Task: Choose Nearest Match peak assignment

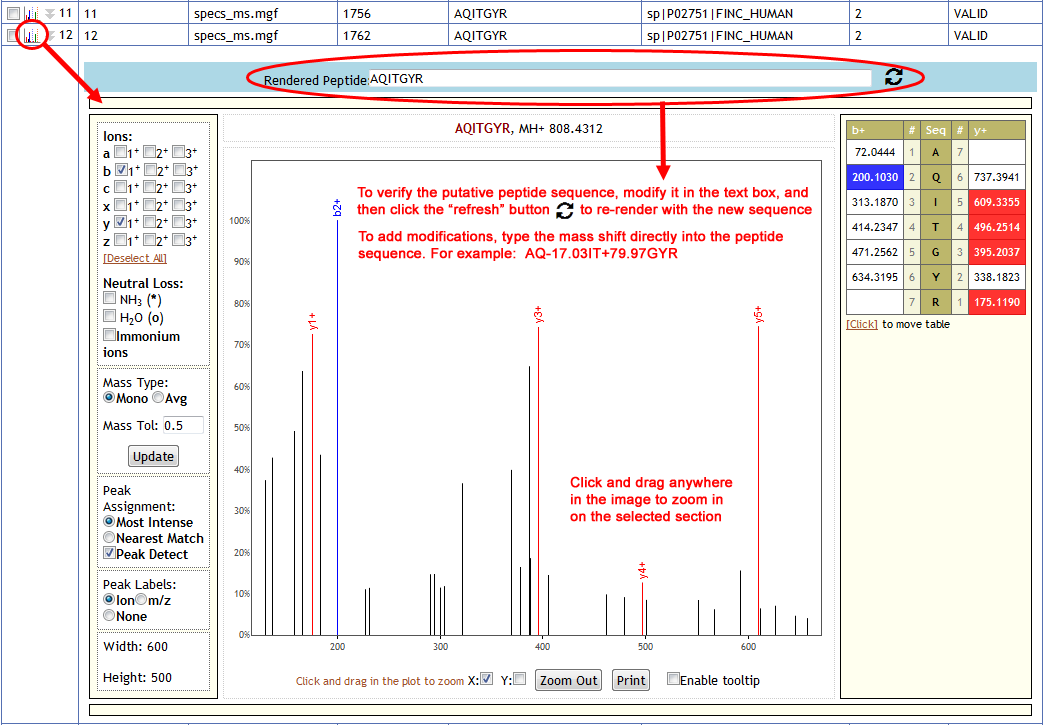Action: pos(110,538)
